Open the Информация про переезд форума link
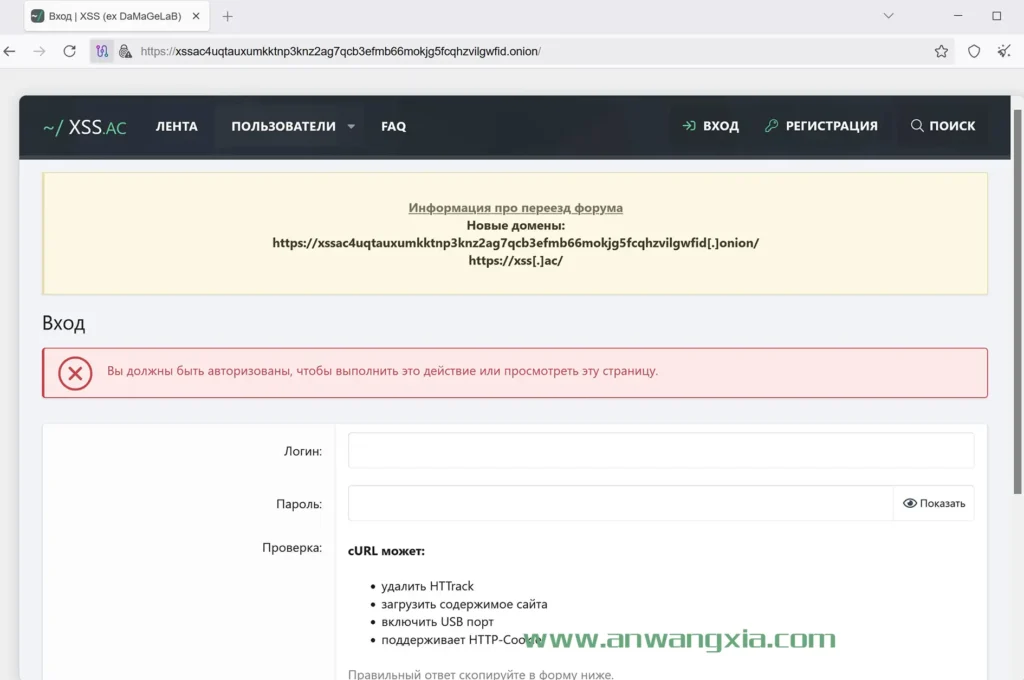 point(515,208)
